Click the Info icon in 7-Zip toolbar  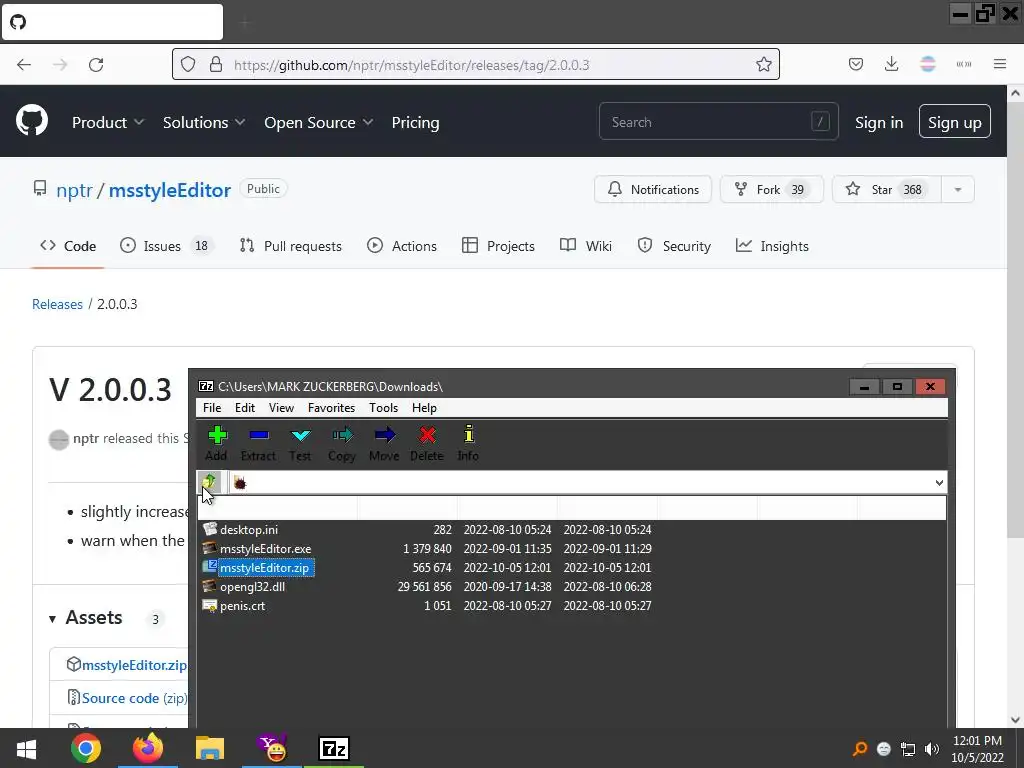coord(468,443)
